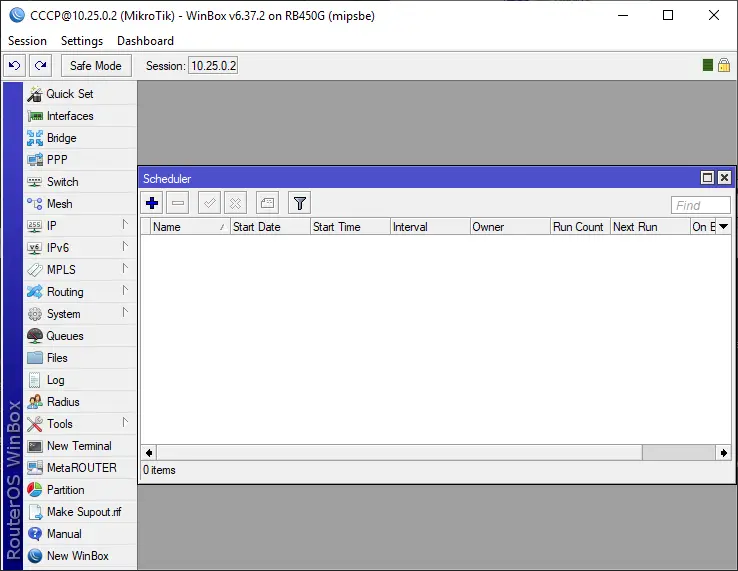The image size is (738, 571).
Task: Open the Settings menu
Action: click(x=82, y=41)
